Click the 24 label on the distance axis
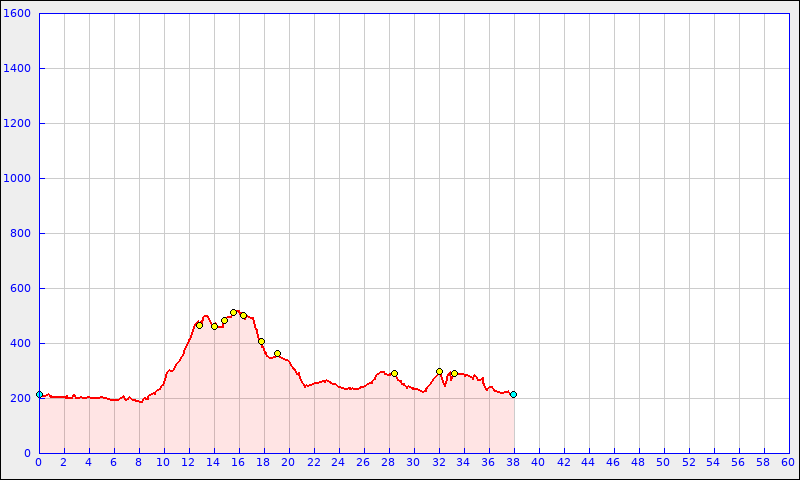This screenshot has height=480, width=800. point(338,462)
